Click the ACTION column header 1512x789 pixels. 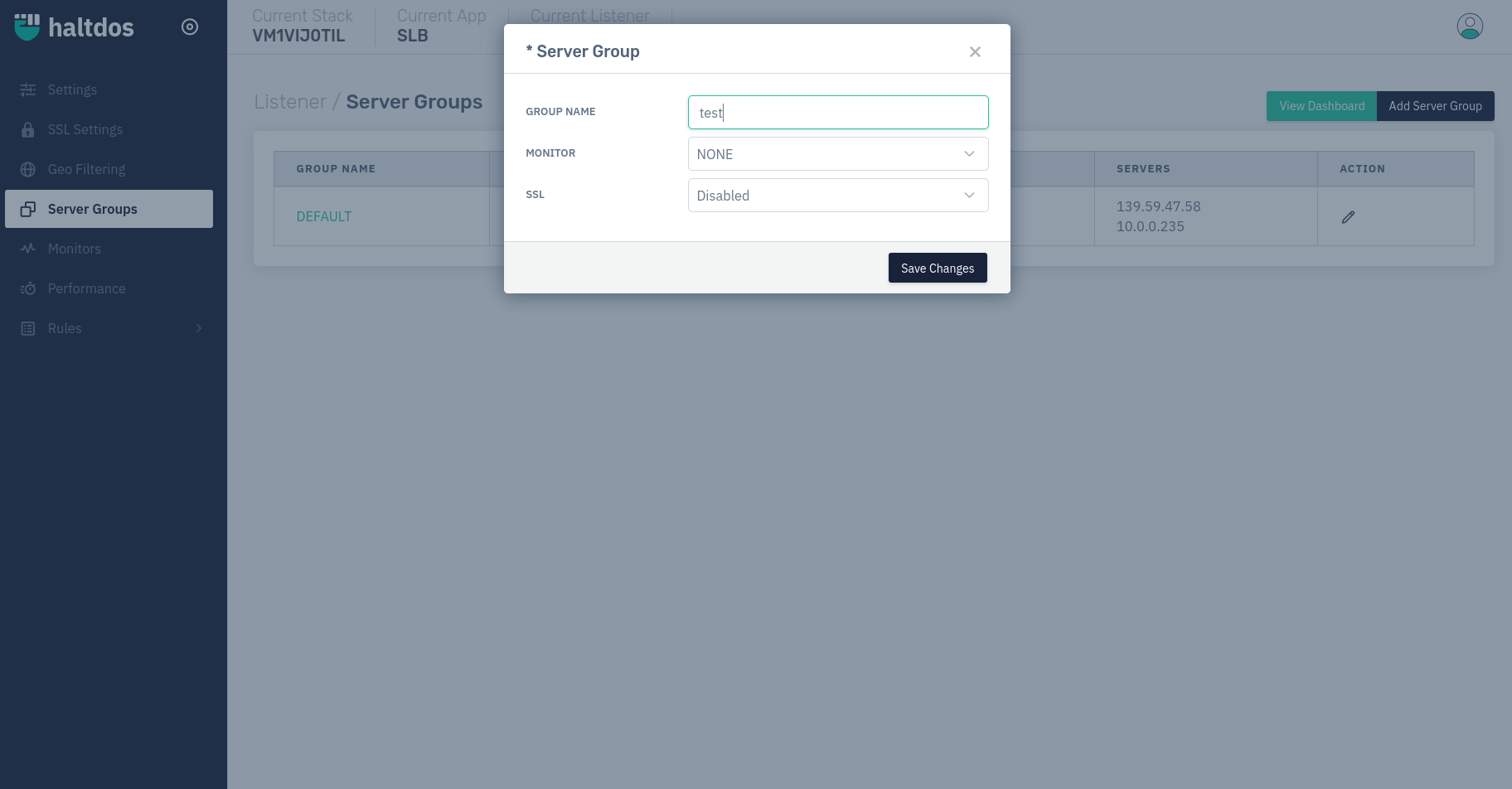pyautogui.click(x=1362, y=169)
